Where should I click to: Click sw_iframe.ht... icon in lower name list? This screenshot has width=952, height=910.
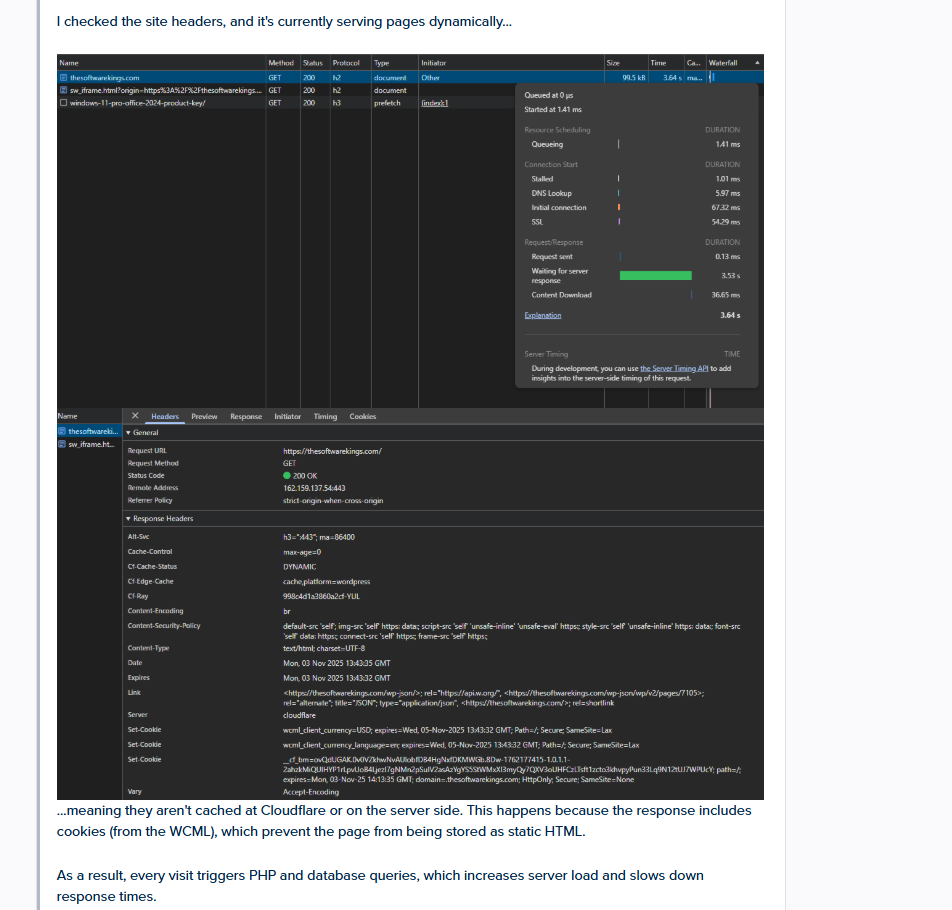coord(62,444)
